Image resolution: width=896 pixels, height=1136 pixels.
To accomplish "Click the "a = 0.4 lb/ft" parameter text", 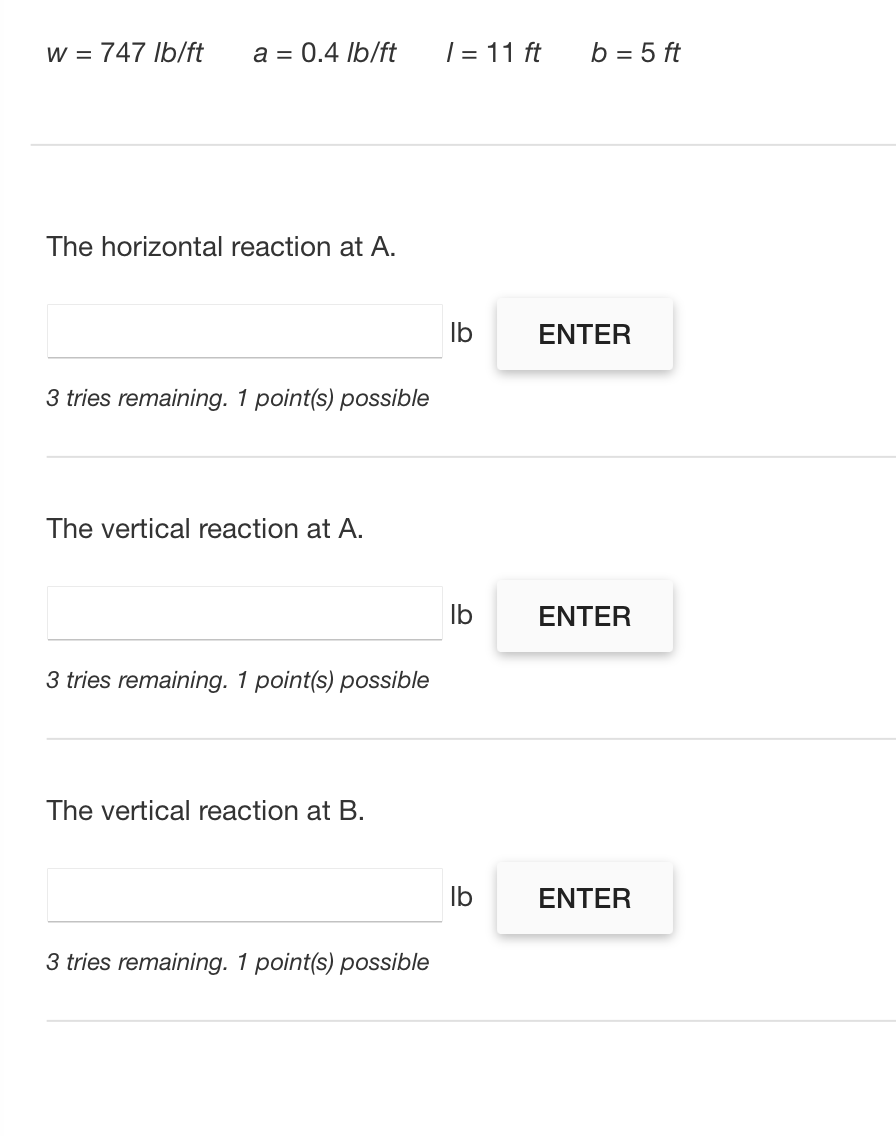I will (x=323, y=54).
